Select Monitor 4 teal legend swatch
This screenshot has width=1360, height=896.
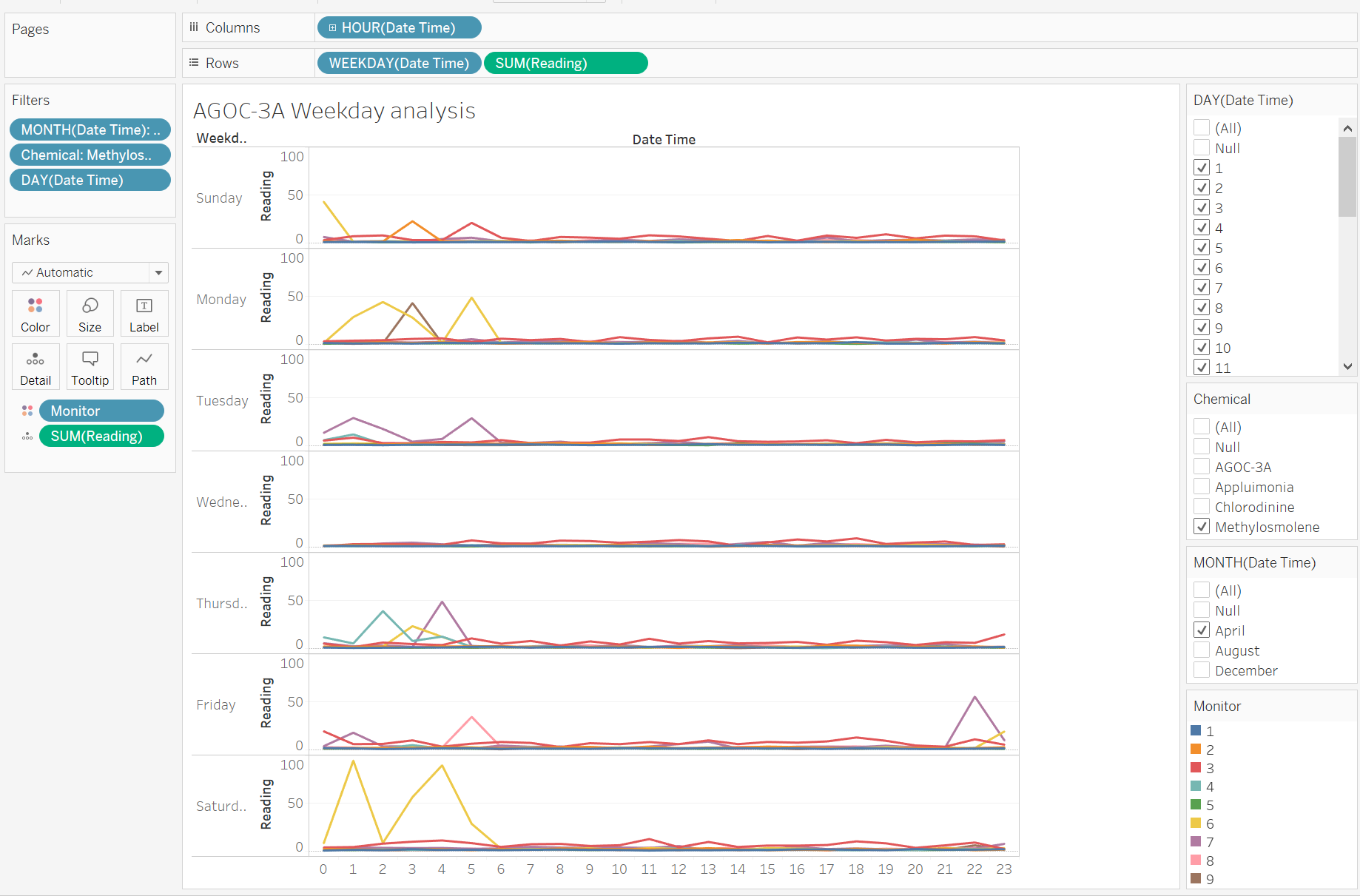1196,786
